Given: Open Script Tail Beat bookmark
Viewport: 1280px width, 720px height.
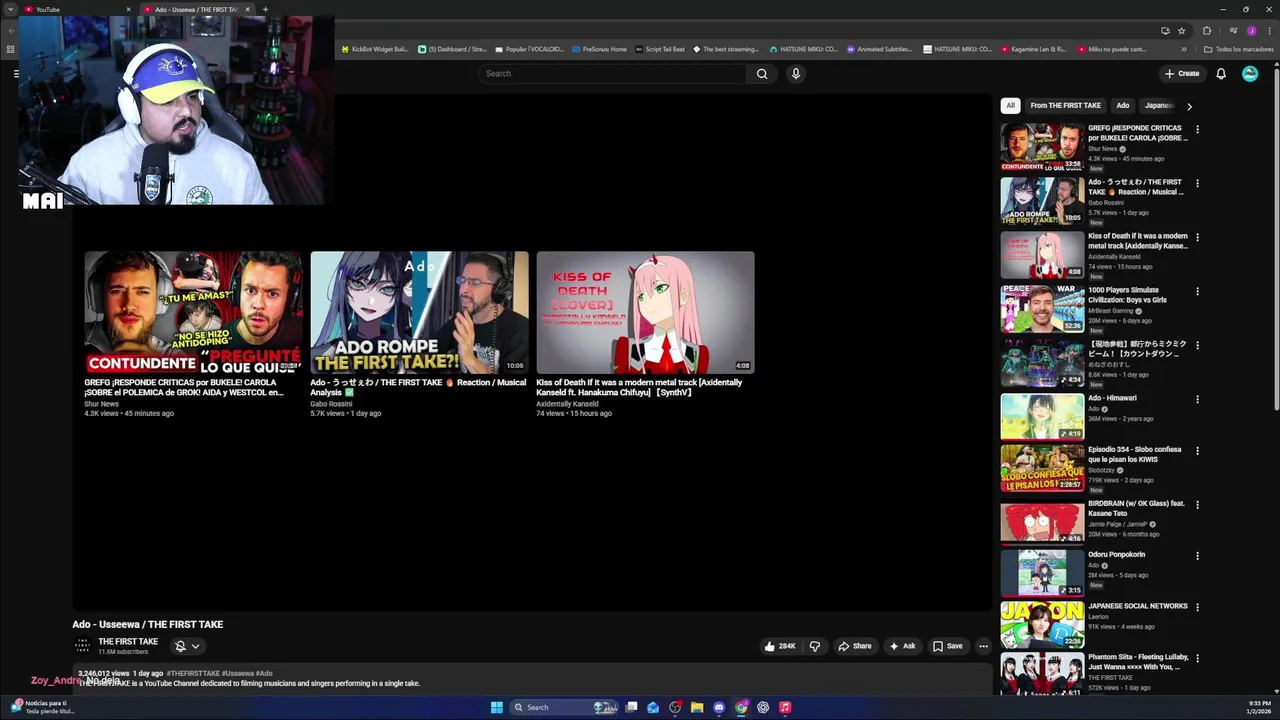Looking at the screenshot, I should (x=660, y=49).
